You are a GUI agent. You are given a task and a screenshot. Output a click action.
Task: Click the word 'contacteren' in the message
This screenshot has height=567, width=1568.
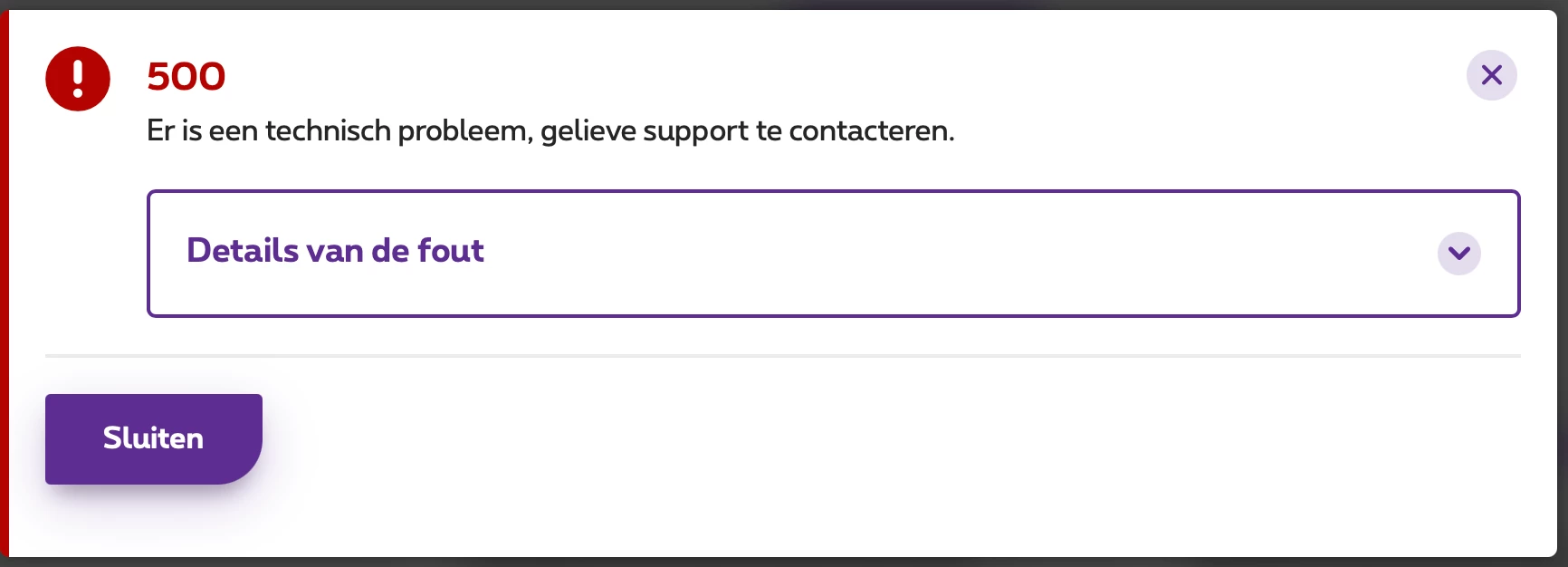869,131
